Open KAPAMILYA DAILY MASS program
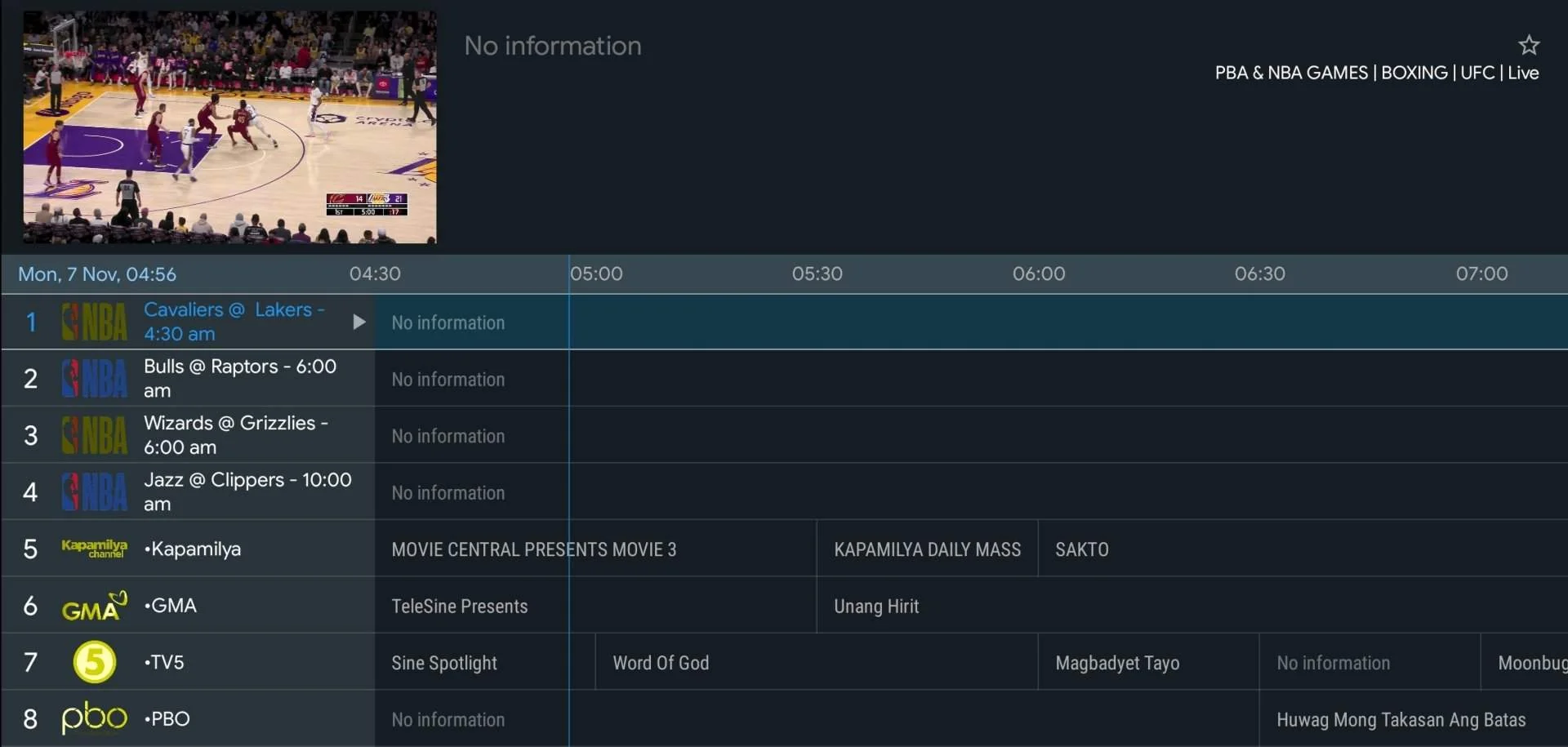The height and width of the screenshot is (747, 1568). tap(927, 549)
